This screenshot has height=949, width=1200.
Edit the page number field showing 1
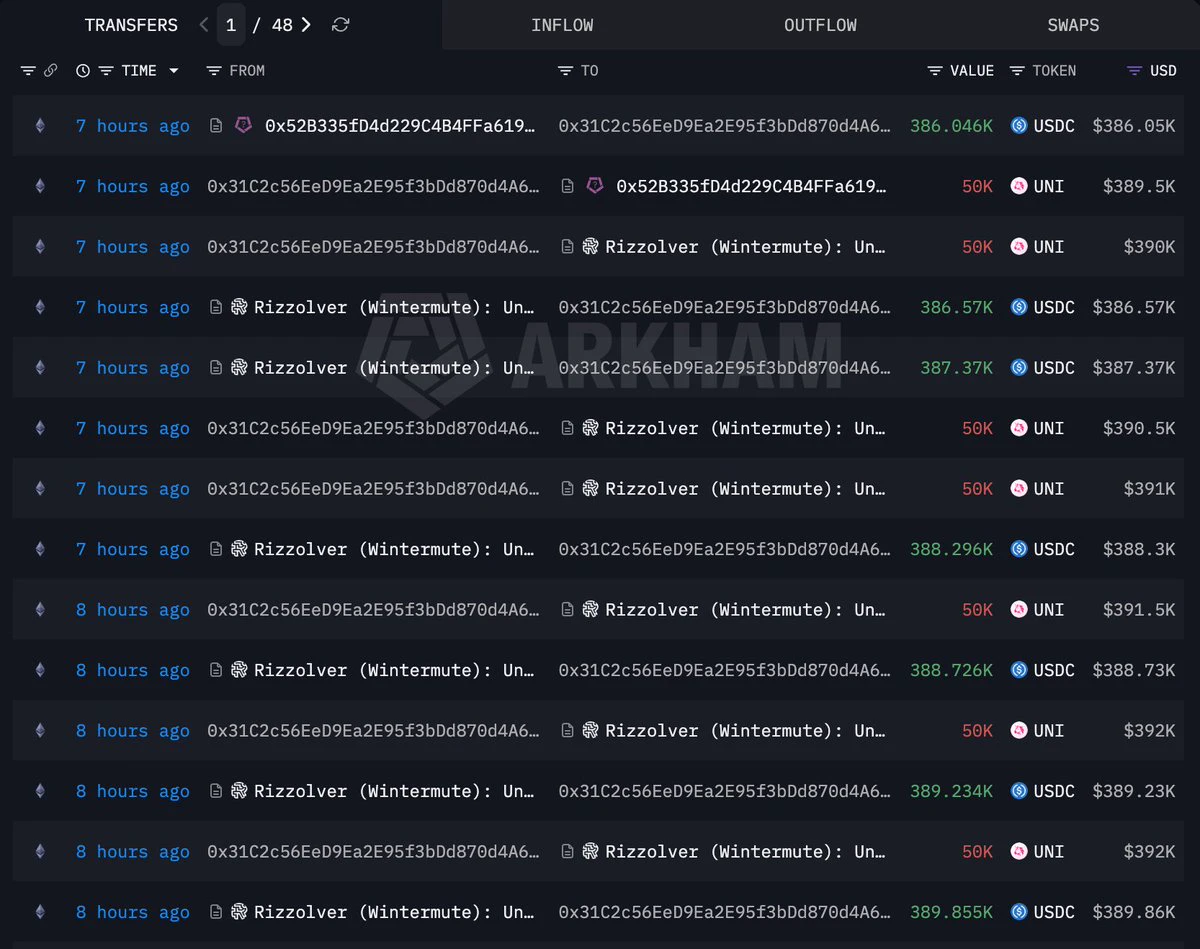(231, 25)
